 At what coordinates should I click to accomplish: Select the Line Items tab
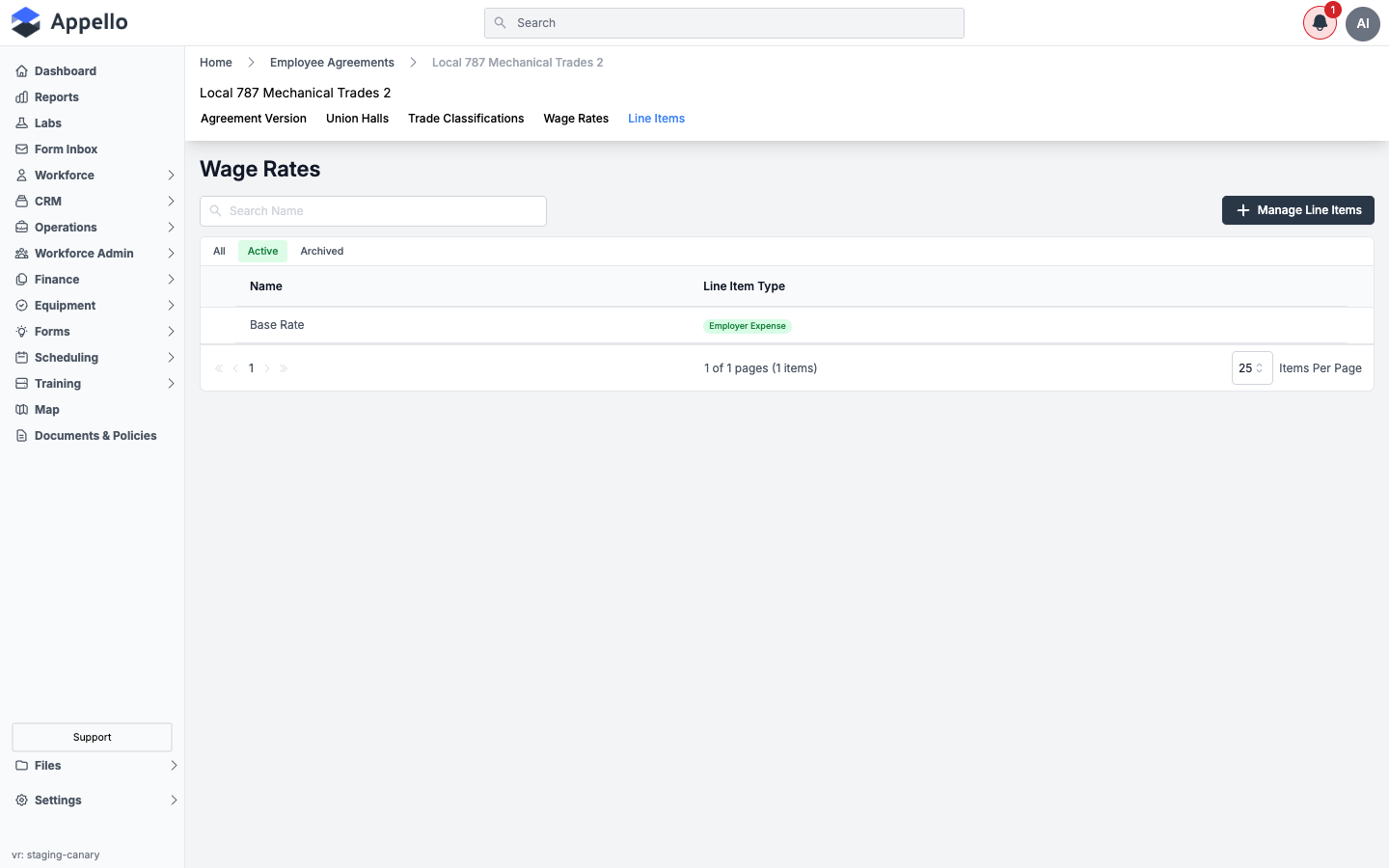click(x=656, y=119)
